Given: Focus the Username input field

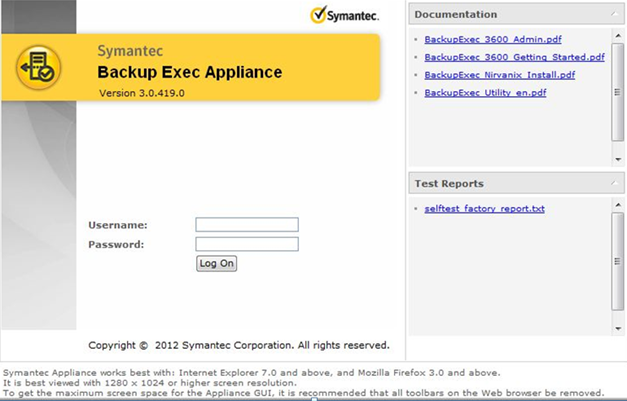Looking at the screenshot, I should tap(247, 225).
